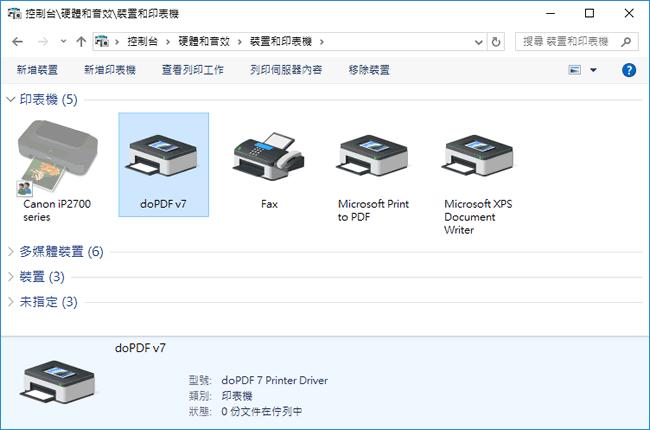Go up one level with up arrow
The height and width of the screenshot is (430, 650).
(80, 42)
